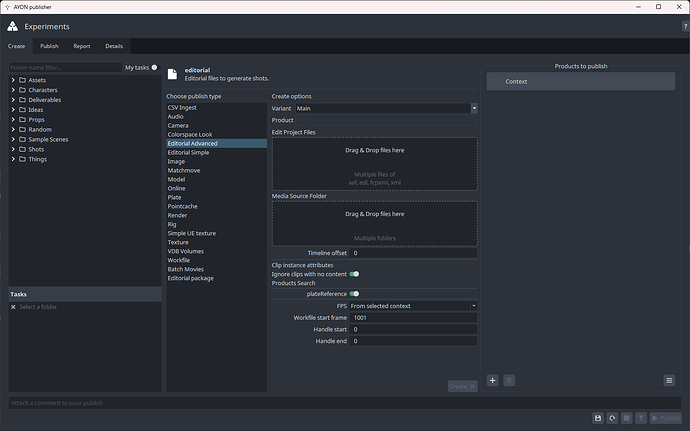Click the stop icon beside the filter icon
The width and height of the screenshot is (690, 431).
point(626,418)
